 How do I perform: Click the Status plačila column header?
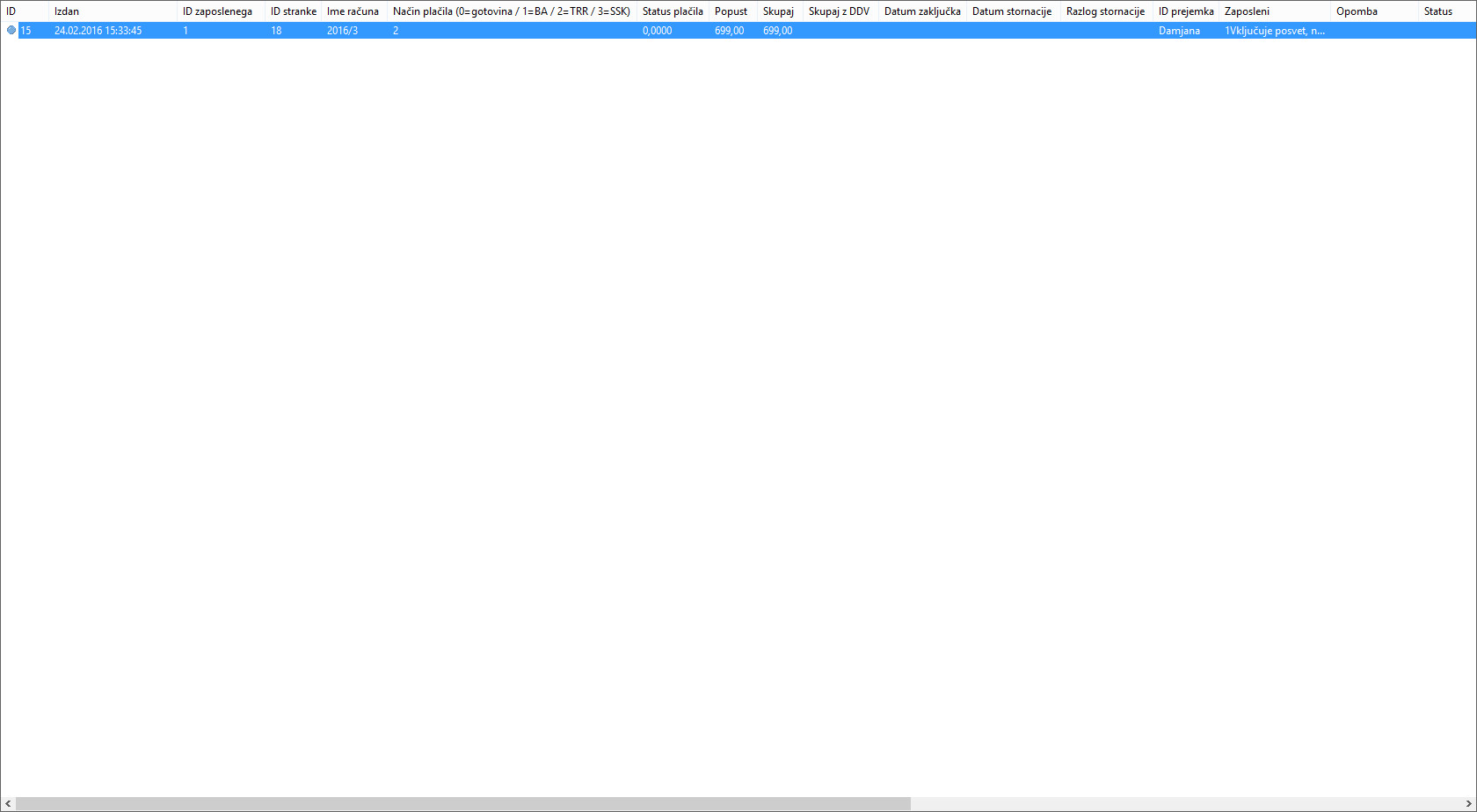pos(673,11)
